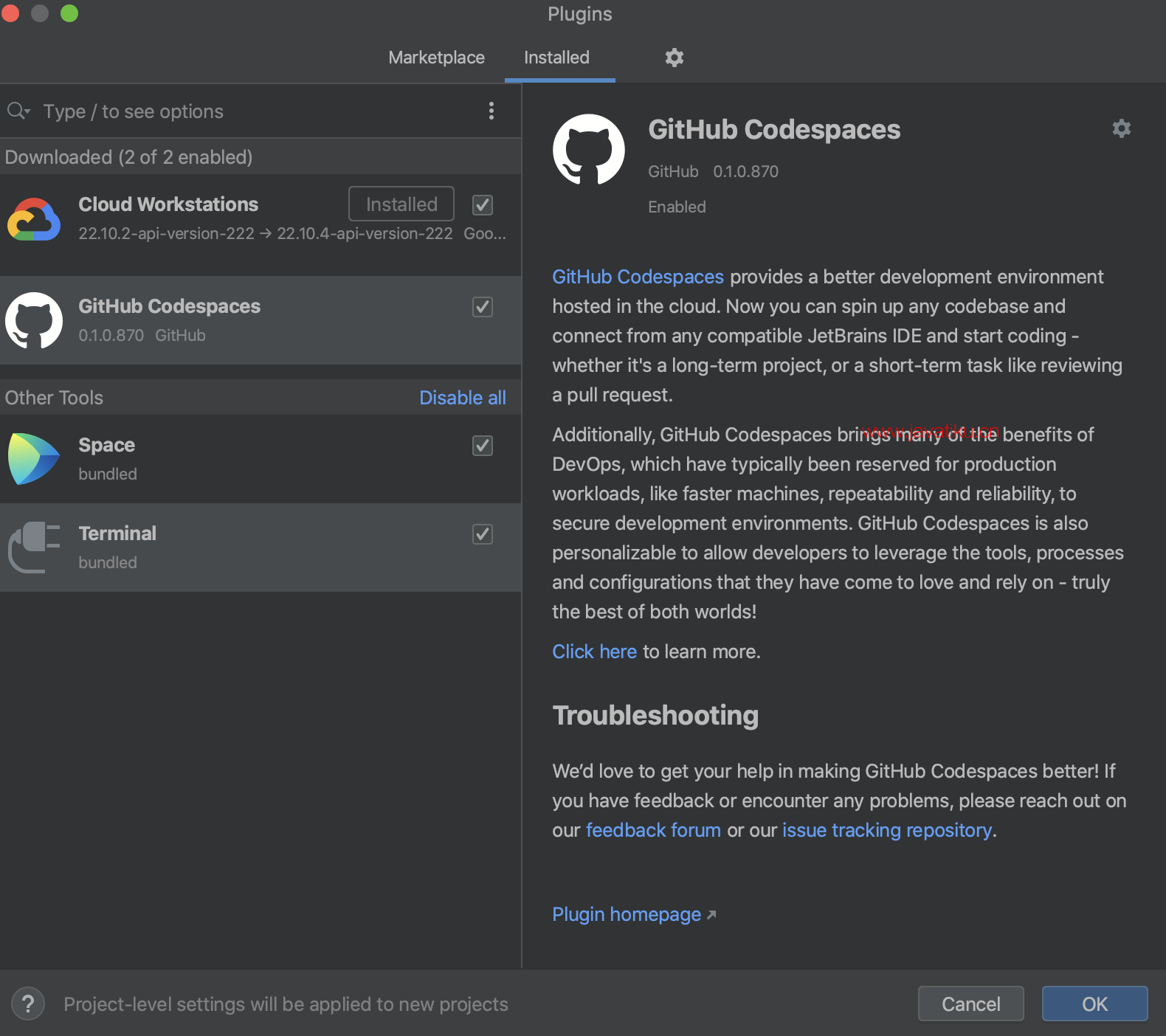The image size is (1166, 1036).
Task: Open the three-dot search options menu
Action: [491, 111]
